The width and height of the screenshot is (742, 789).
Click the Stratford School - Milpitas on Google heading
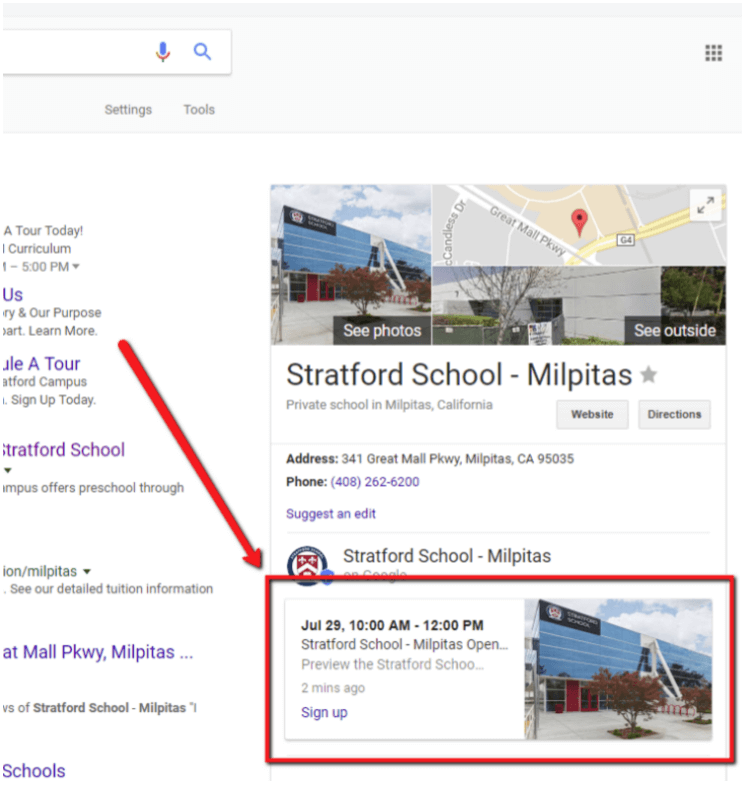(447, 556)
